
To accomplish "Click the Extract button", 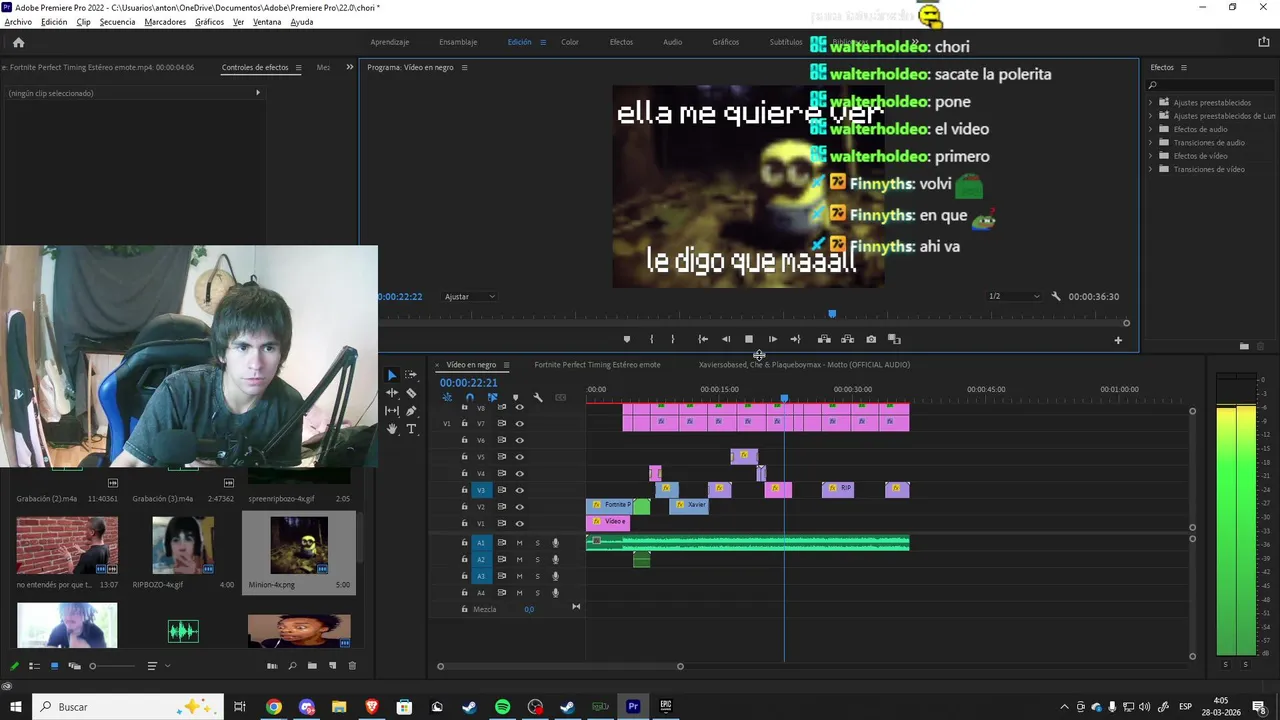I will click(847, 339).
